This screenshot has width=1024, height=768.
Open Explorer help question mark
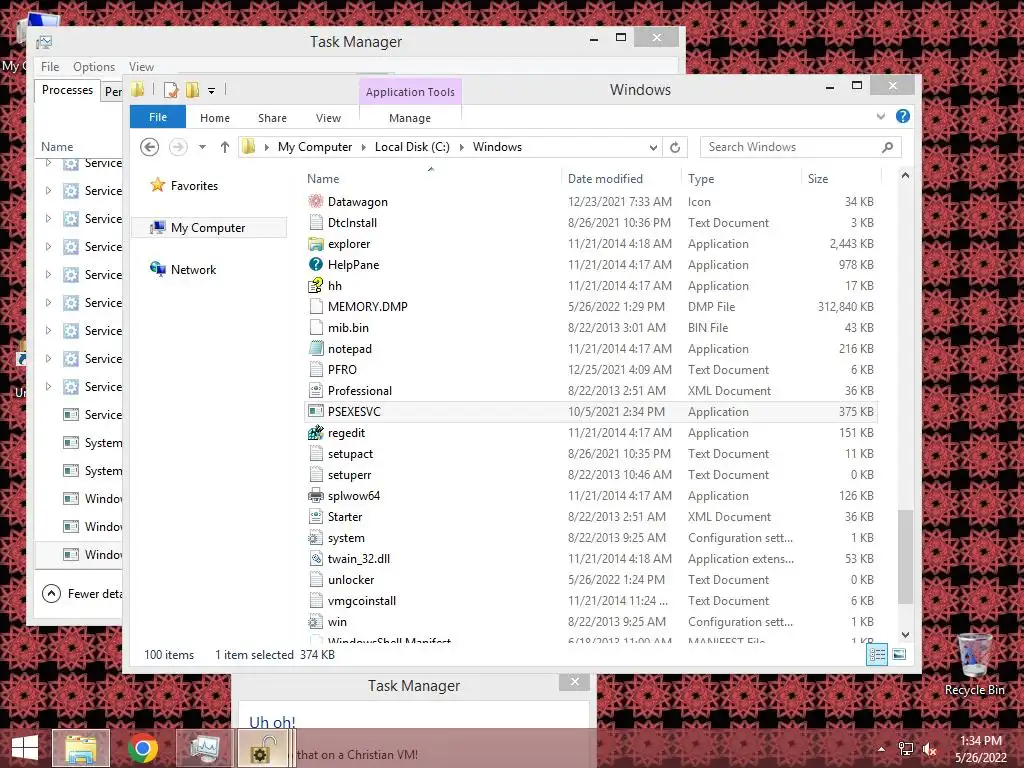(x=903, y=116)
